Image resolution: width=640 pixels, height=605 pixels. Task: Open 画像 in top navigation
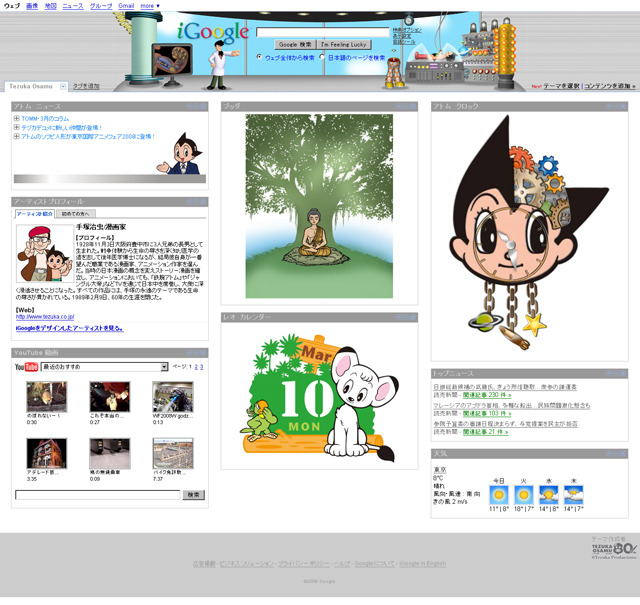click(x=32, y=6)
